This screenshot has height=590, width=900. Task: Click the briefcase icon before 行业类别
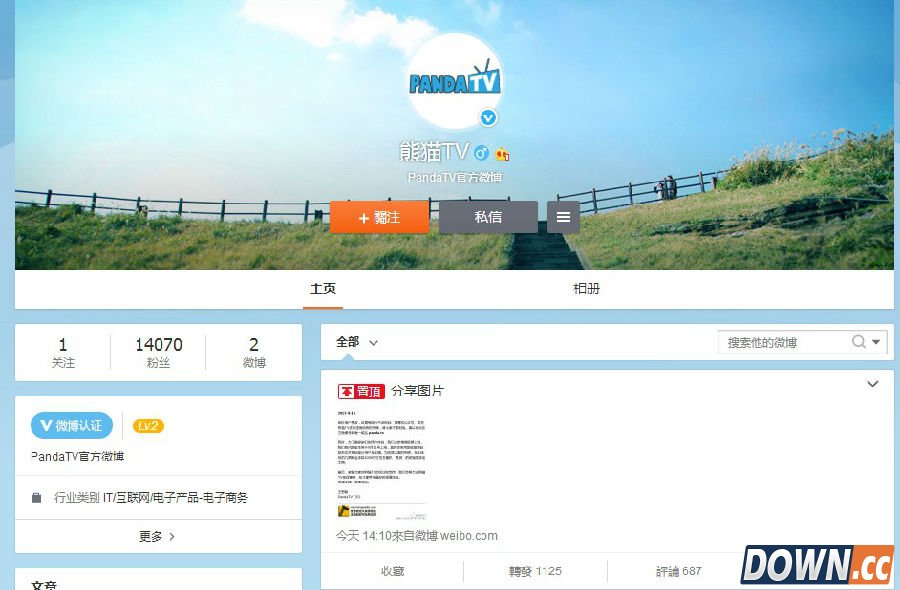(x=37, y=497)
